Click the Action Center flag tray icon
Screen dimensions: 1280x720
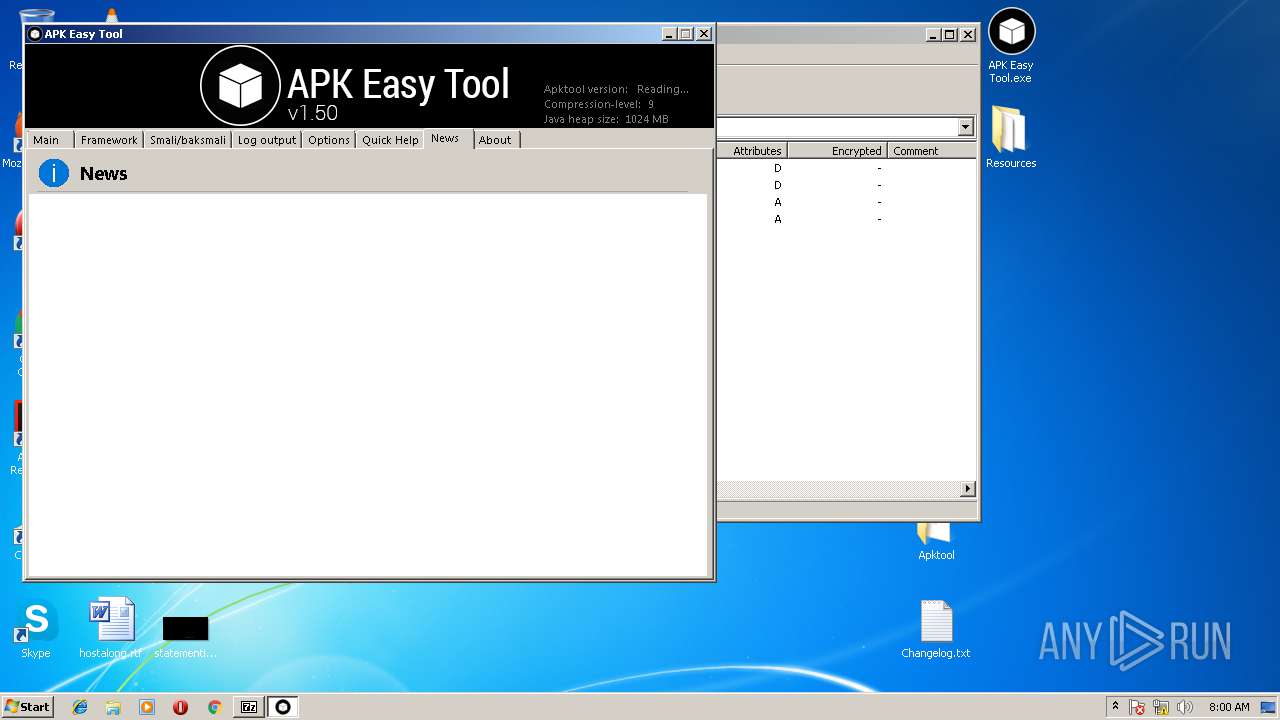coord(1138,708)
